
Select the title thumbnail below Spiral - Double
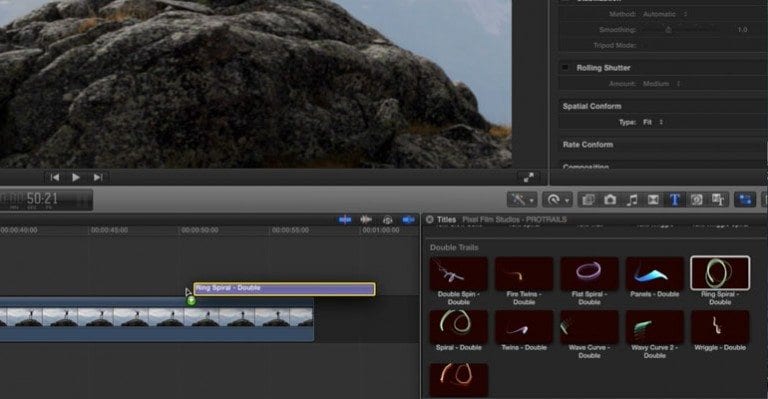pos(458,379)
